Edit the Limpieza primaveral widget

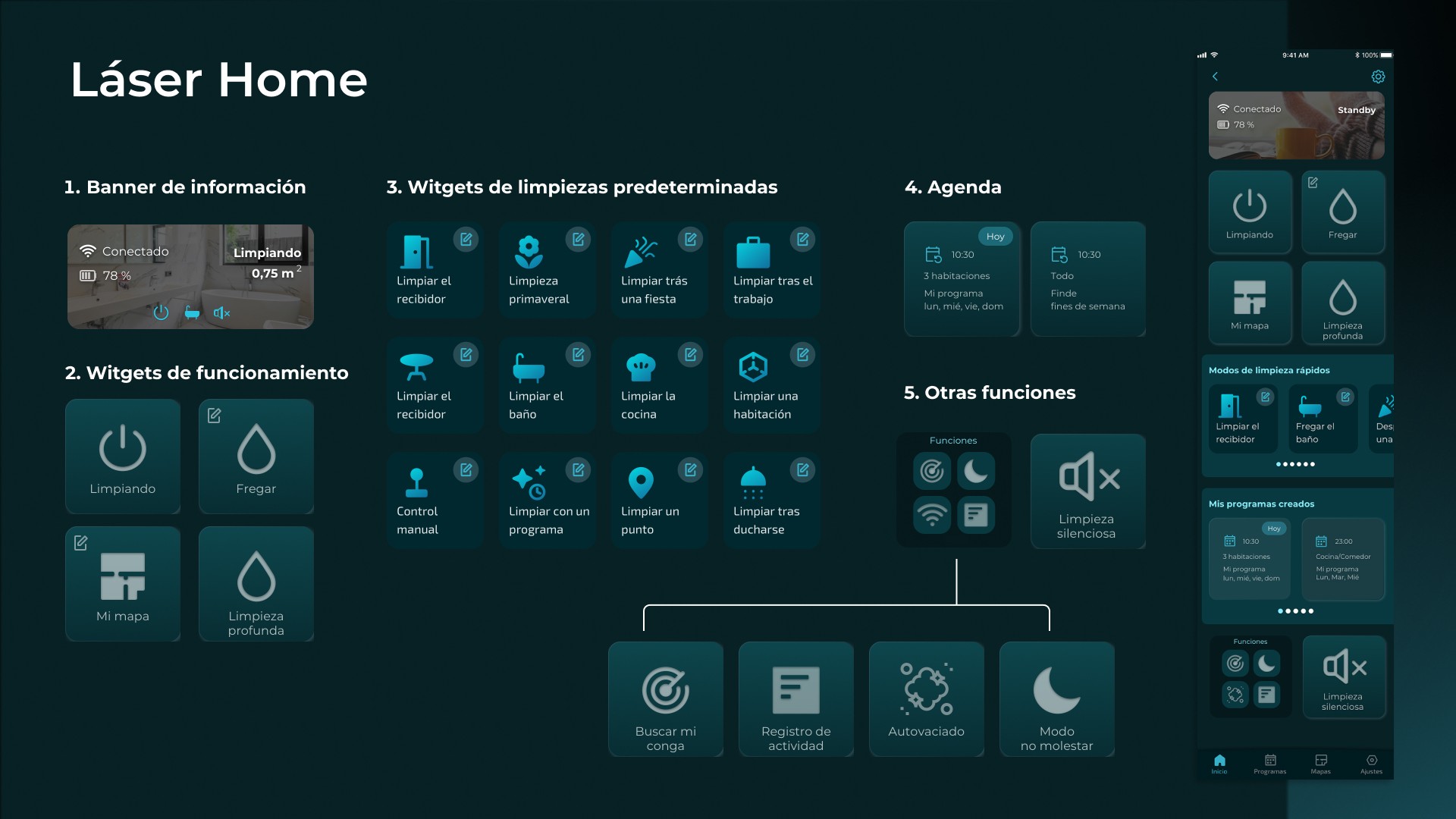click(x=579, y=240)
